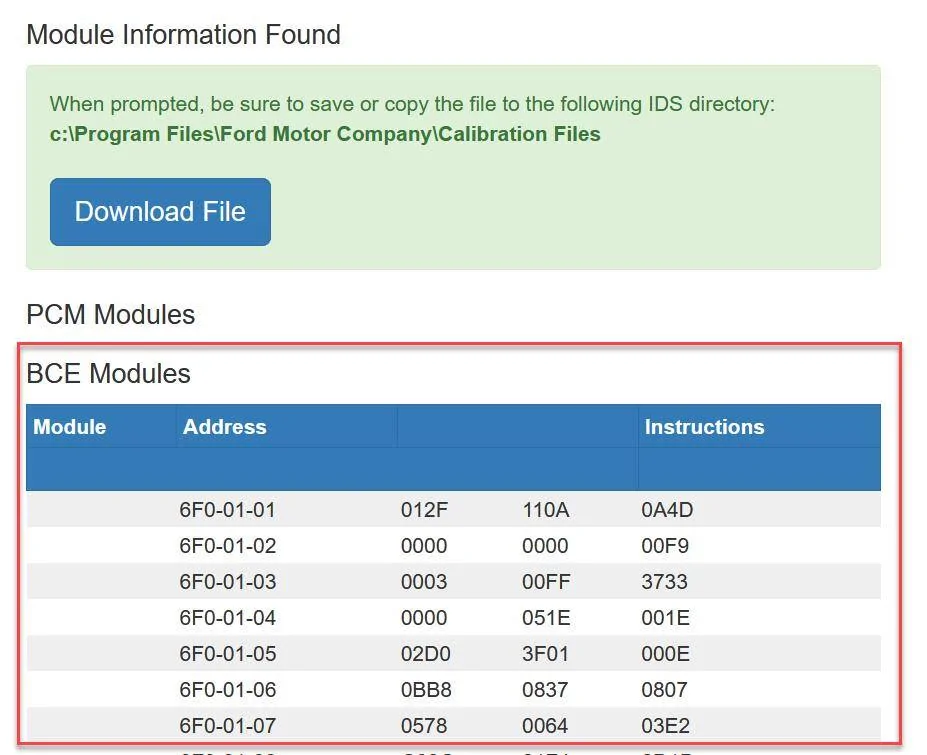Click value 02D0 in row 6F0-01-05
The height and width of the screenshot is (755, 927).
[426, 654]
